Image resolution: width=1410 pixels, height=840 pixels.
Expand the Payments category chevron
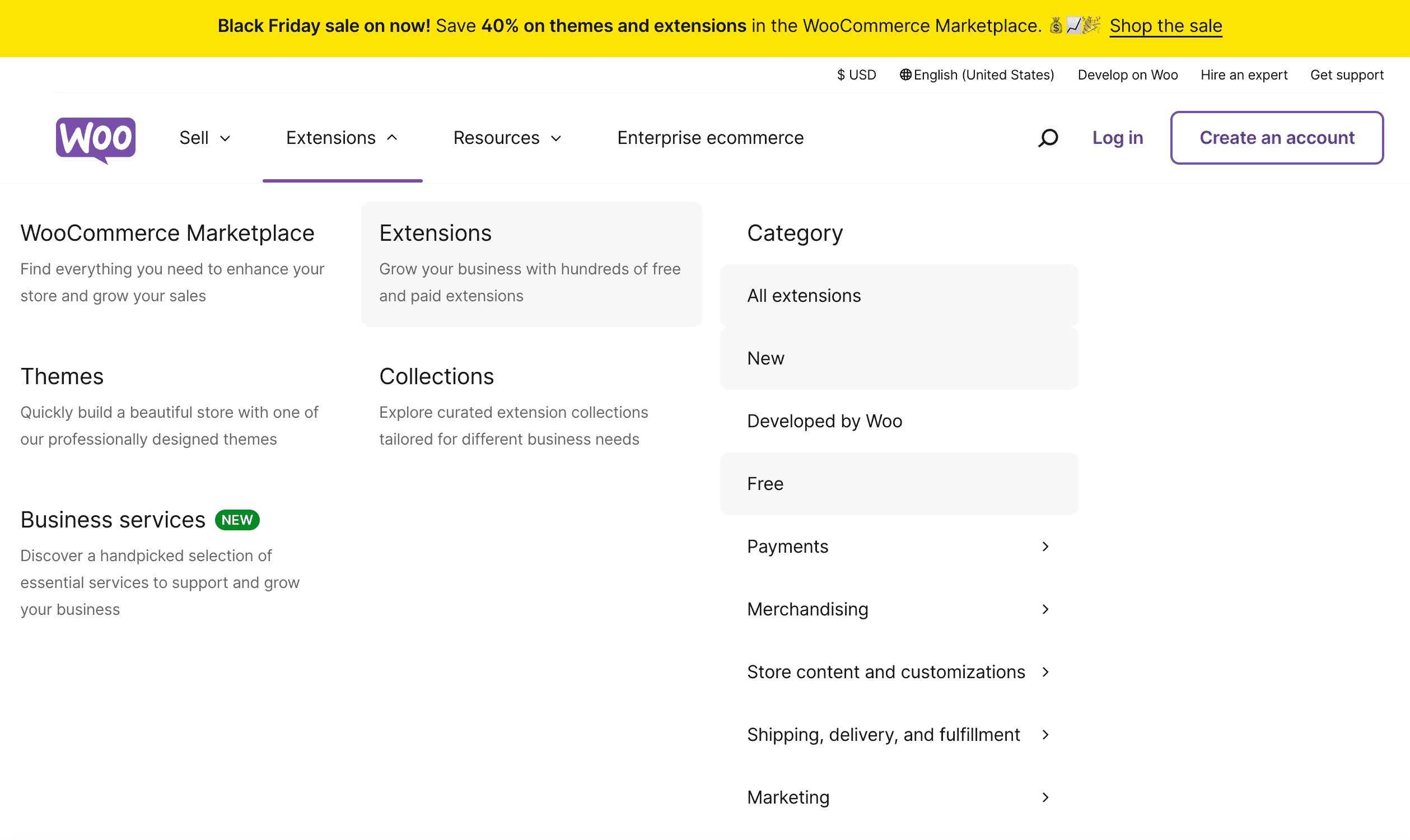pos(1045,546)
